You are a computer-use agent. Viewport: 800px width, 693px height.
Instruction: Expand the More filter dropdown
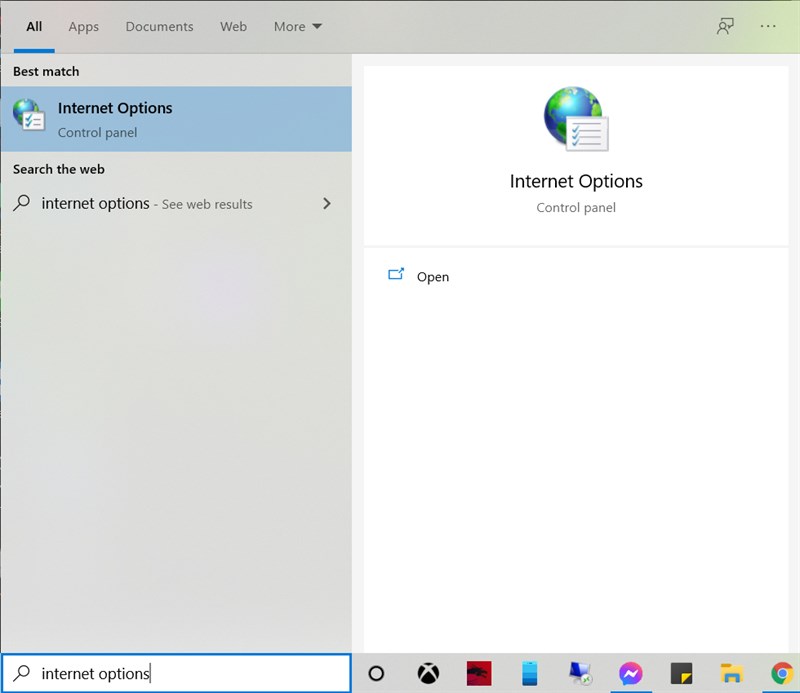[x=297, y=27]
